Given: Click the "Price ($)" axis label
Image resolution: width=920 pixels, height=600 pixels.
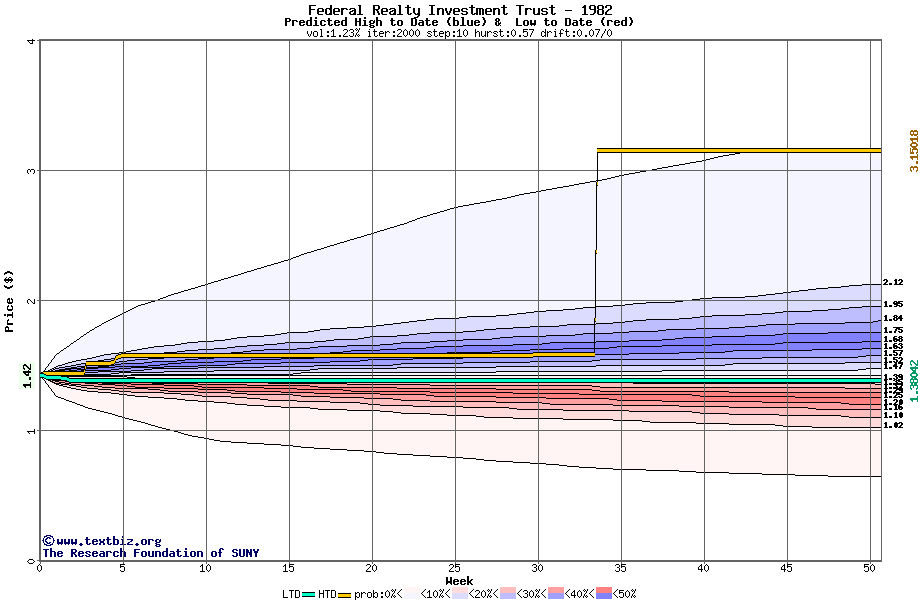Looking at the screenshot, I should [x=9, y=301].
